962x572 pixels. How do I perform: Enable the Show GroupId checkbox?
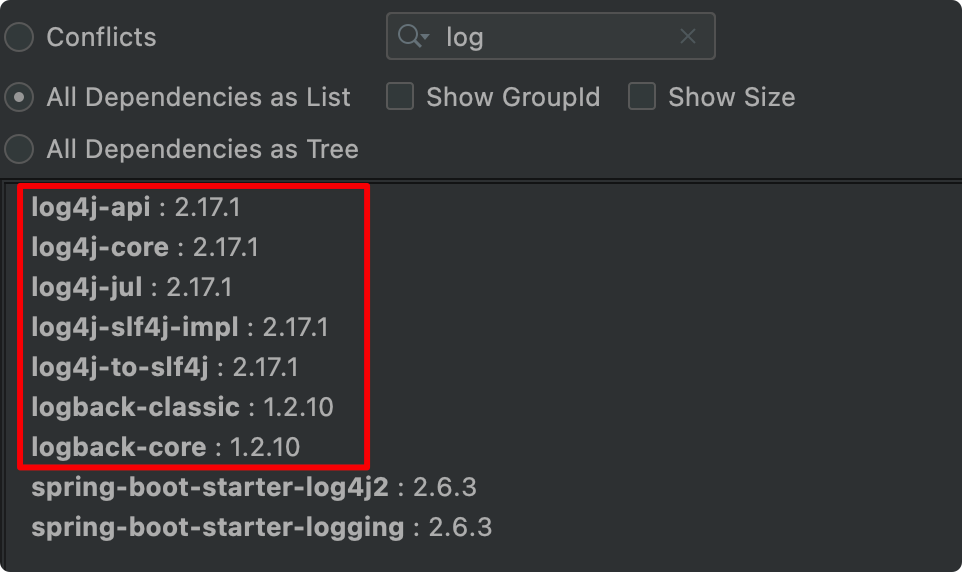(x=400, y=97)
